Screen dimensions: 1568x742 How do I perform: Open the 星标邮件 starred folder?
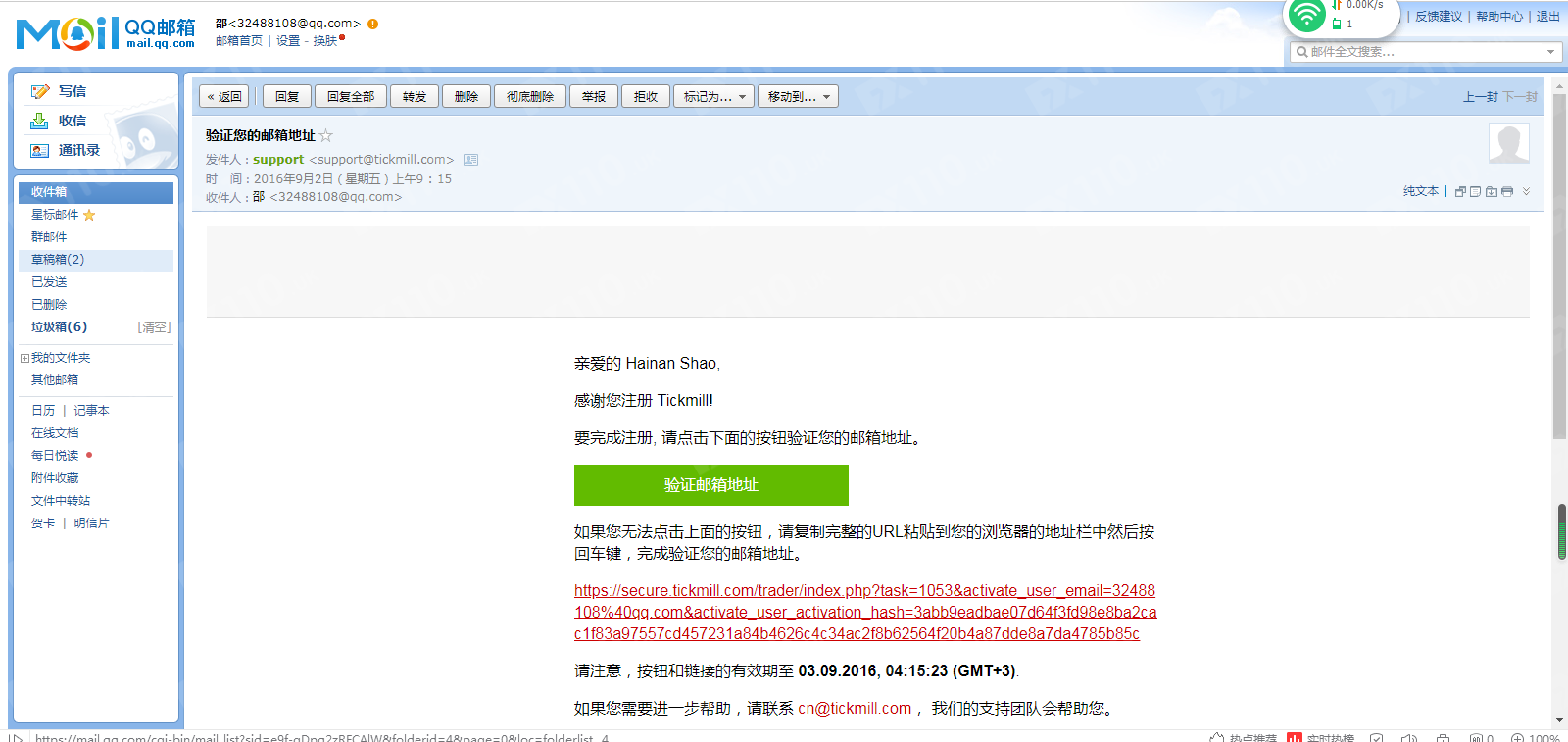55,215
